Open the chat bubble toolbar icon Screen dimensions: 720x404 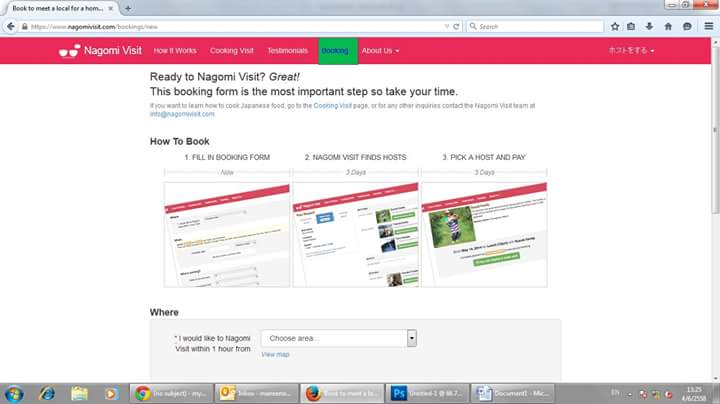coord(687,27)
